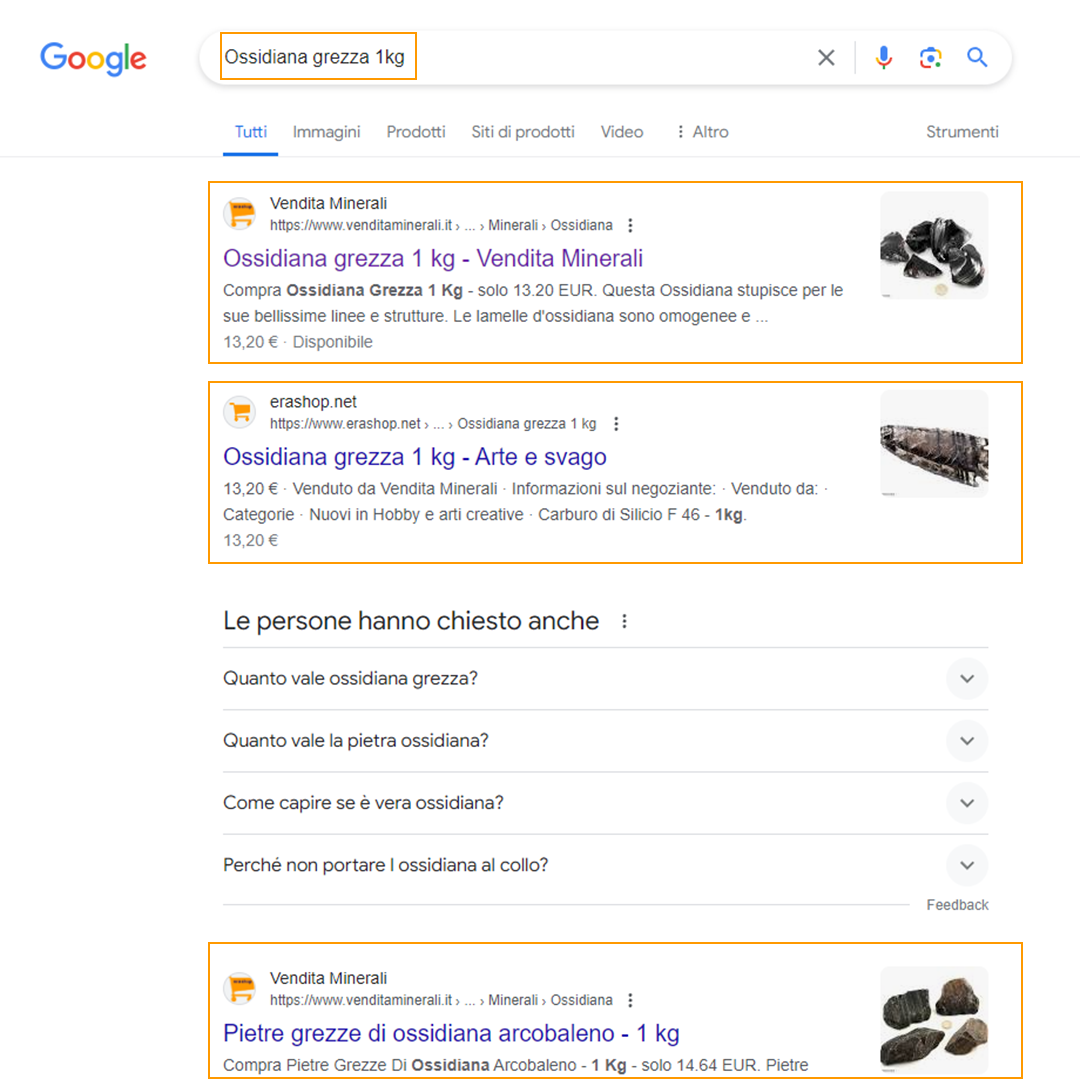Expand 'Quanto vale la pietra ossidiana?' question
This screenshot has width=1080, height=1080.
[966, 741]
